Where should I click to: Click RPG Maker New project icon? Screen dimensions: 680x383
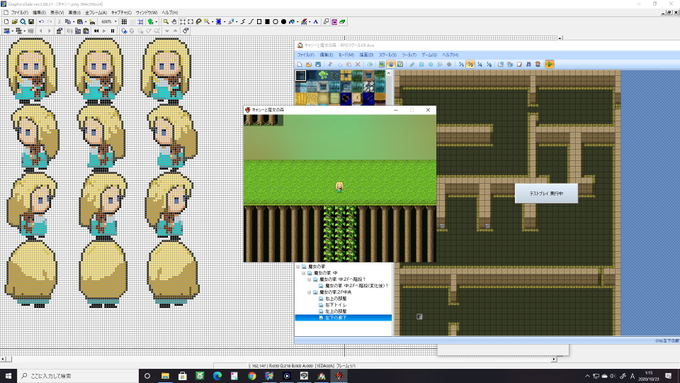(x=300, y=64)
